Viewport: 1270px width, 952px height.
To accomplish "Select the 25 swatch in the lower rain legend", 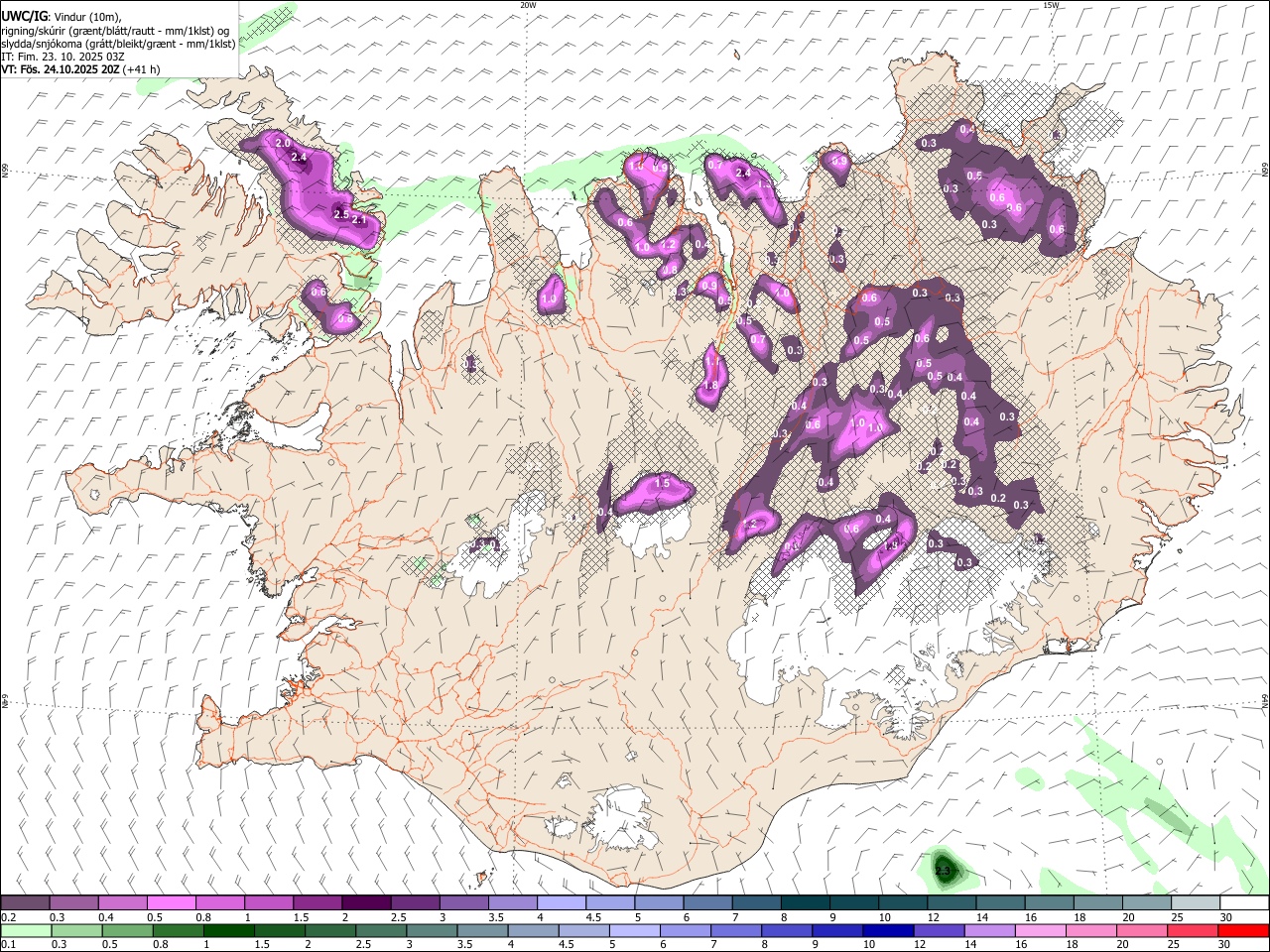I will 1193,930.
